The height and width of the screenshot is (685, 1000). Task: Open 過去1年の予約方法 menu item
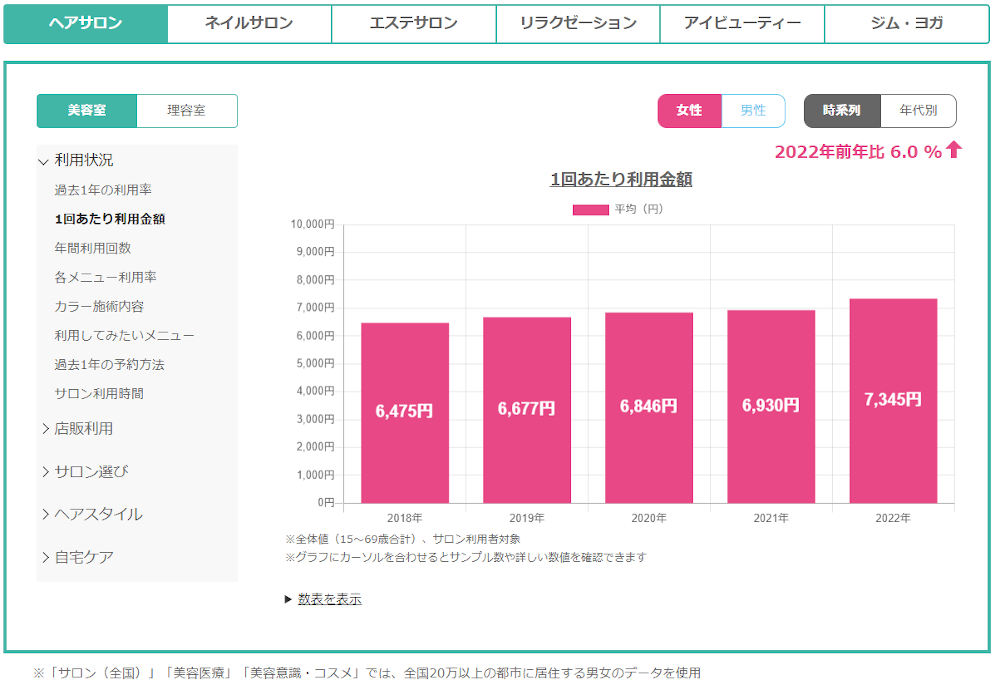coord(109,365)
